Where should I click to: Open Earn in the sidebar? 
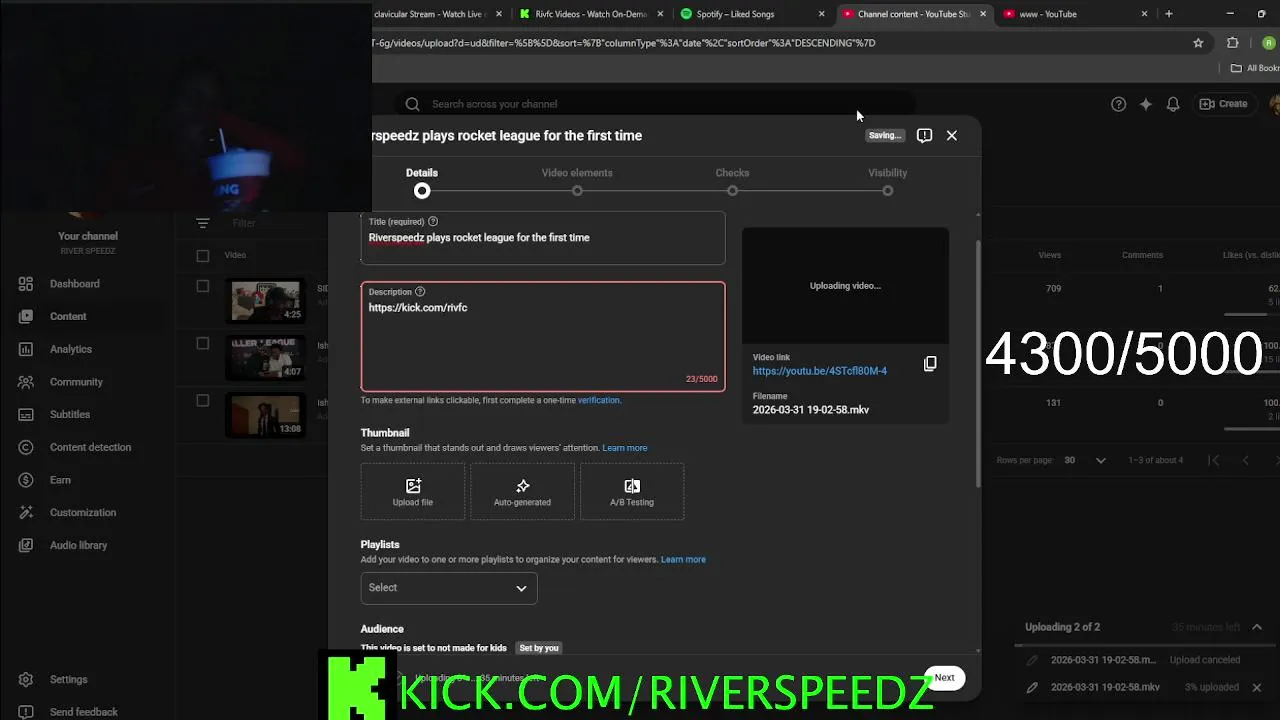pyautogui.click(x=60, y=480)
